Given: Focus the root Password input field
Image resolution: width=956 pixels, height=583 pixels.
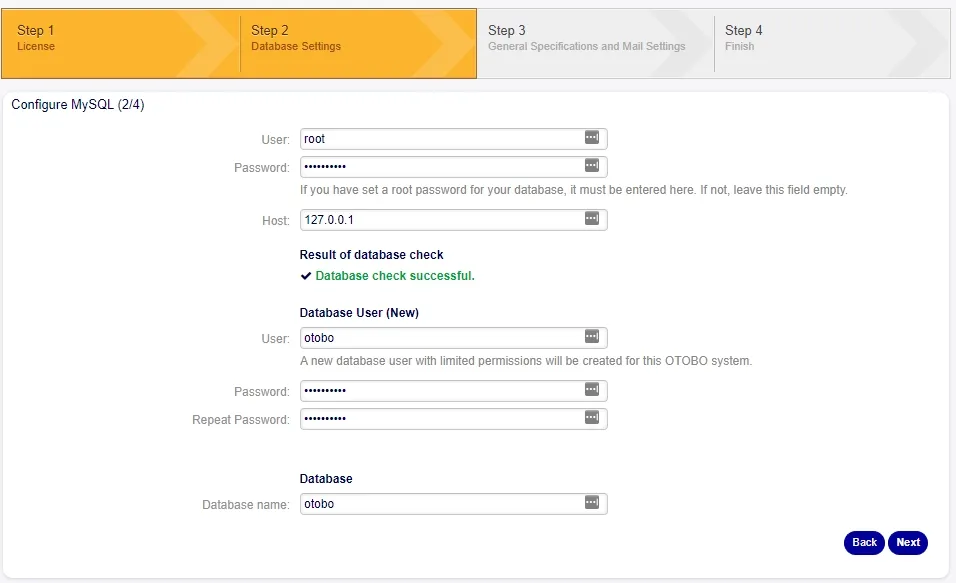Looking at the screenshot, I should point(454,166).
